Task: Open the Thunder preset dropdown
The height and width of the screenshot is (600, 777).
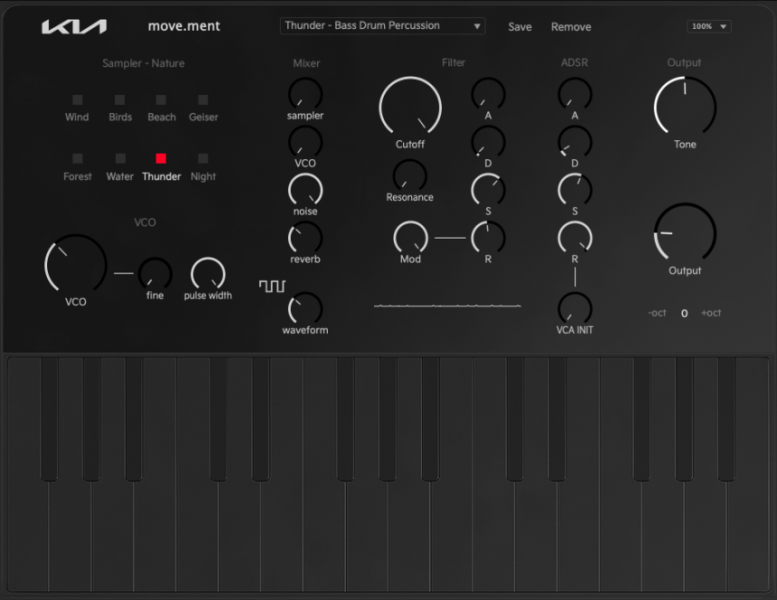Action: tap(383, 26)
